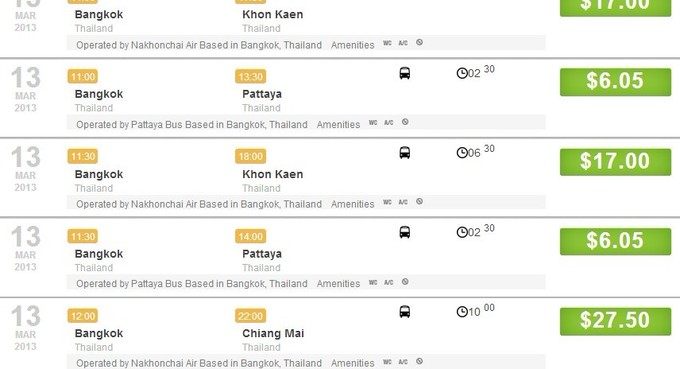Click bus icon on 11:30 Khon Kaen trip
Screen dimensions: 680x369
tap(405, 153)
